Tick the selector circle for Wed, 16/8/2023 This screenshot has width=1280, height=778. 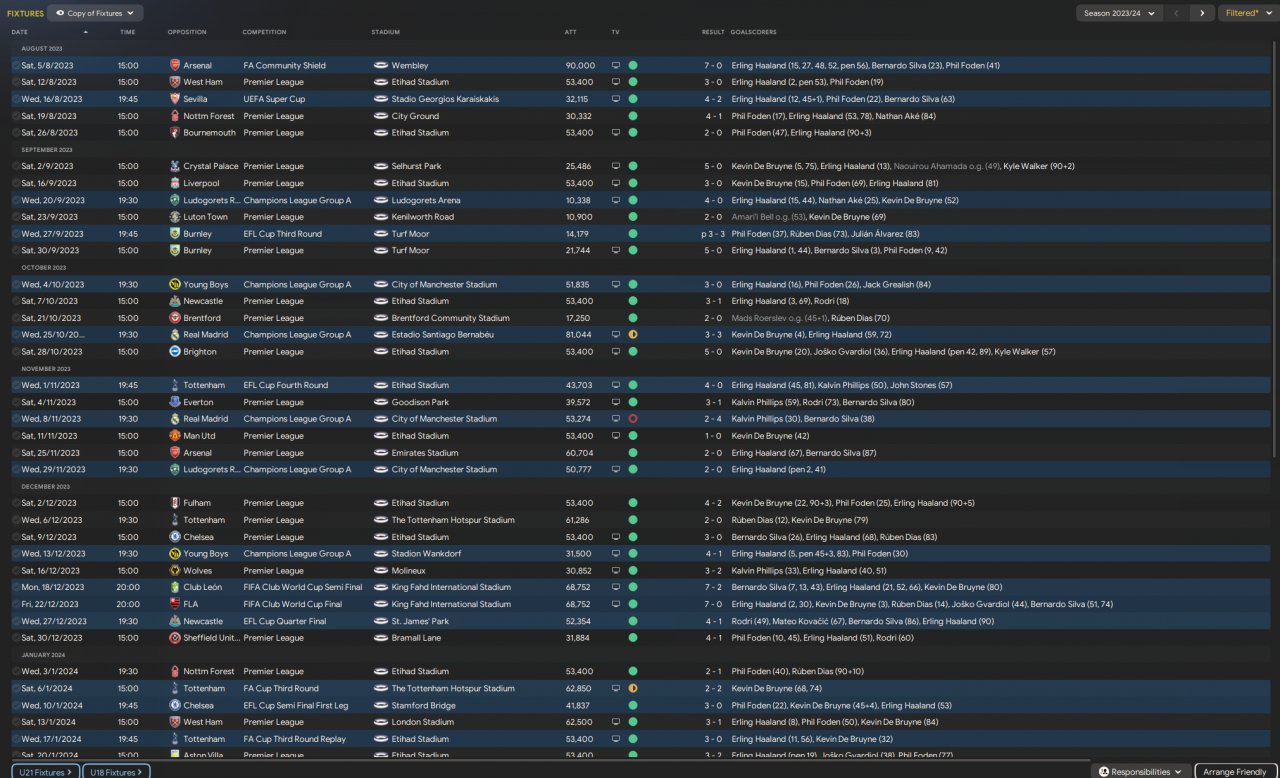16,99
